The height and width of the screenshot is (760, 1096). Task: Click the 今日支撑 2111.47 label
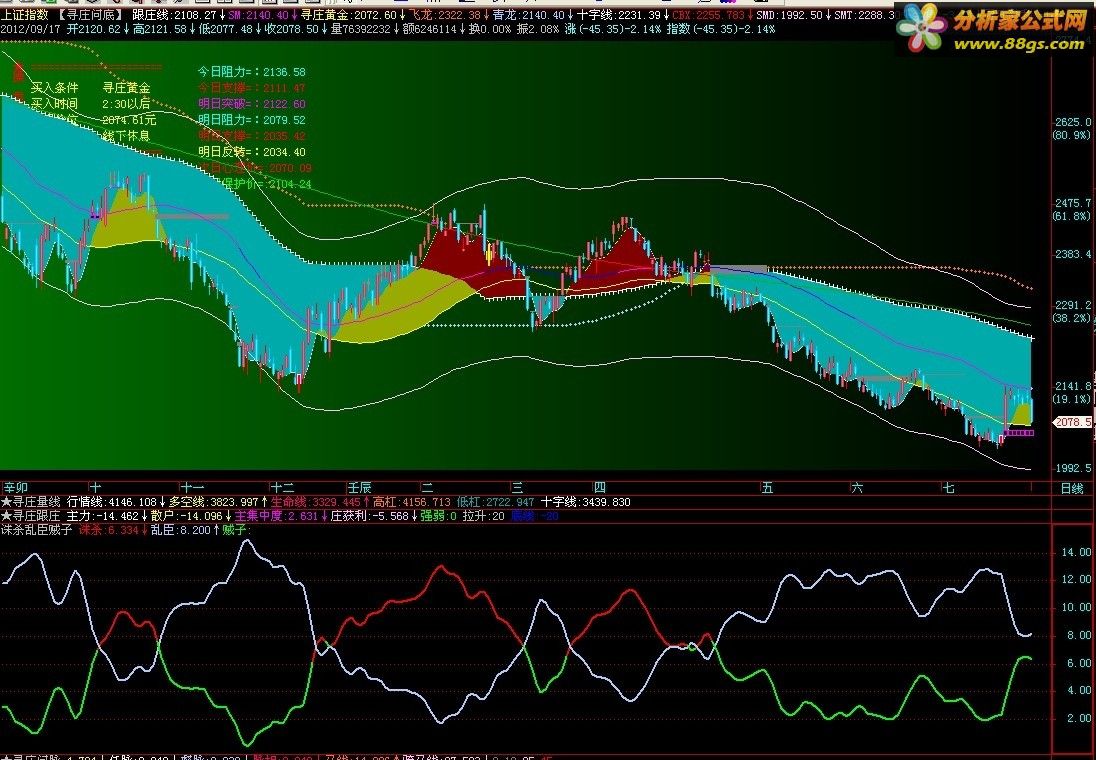point(252,87)
